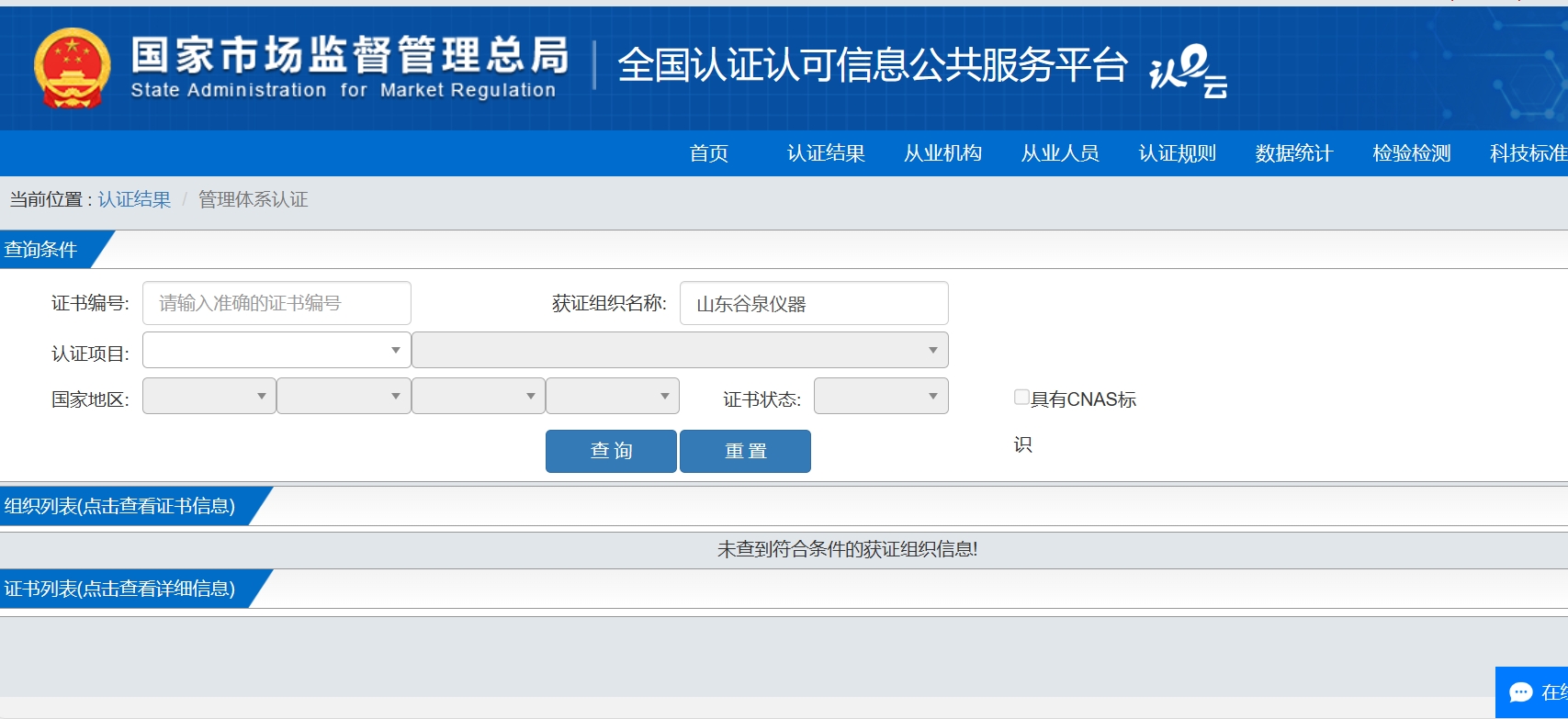Open the 认证规则 navigation menu
Screen dimensions: 1568x719
(1178, 153)
